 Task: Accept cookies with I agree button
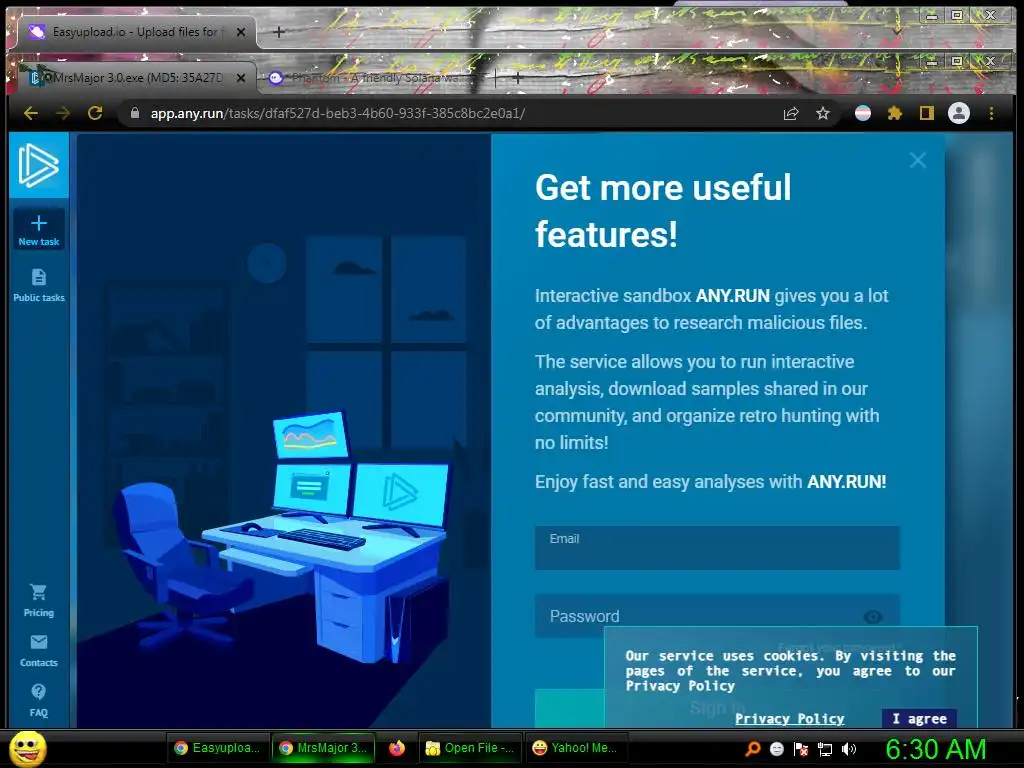pos(920,718)
